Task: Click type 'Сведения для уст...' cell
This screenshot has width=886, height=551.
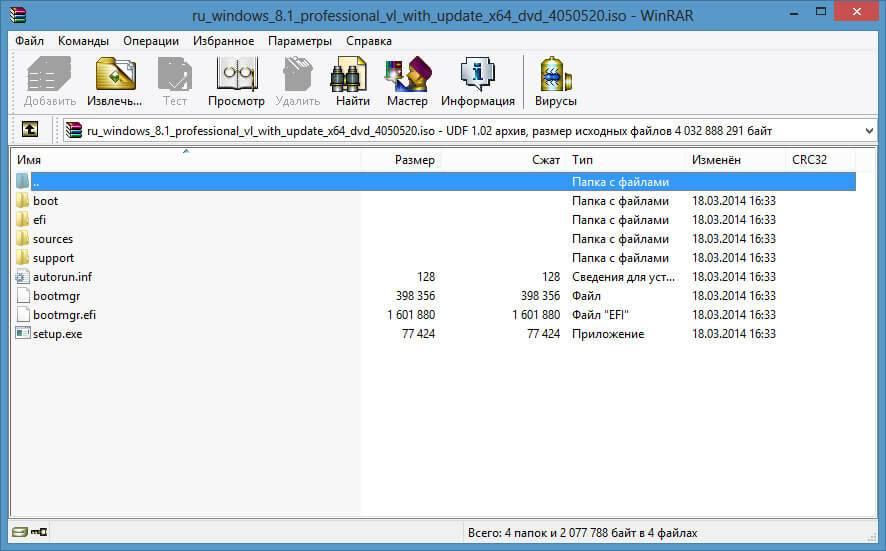Action: tap(623, 276)
